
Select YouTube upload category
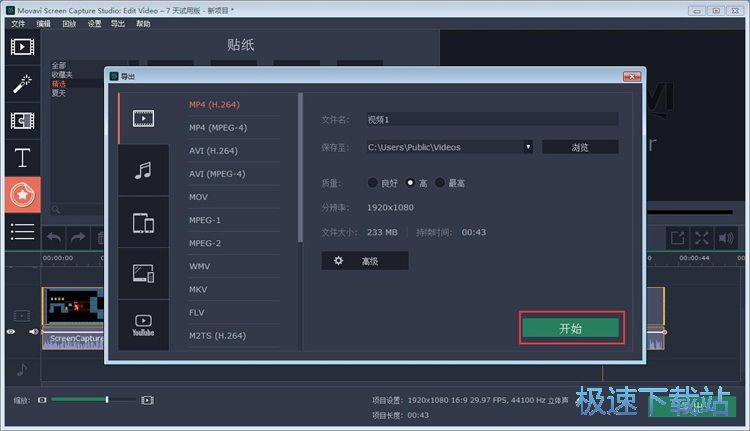click(143, 325)
